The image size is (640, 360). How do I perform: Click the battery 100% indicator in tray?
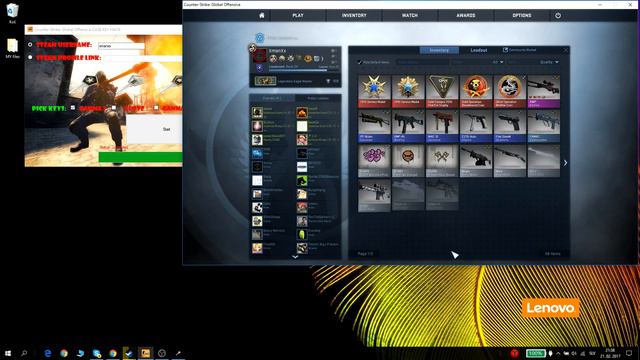(x=536, y=353)
